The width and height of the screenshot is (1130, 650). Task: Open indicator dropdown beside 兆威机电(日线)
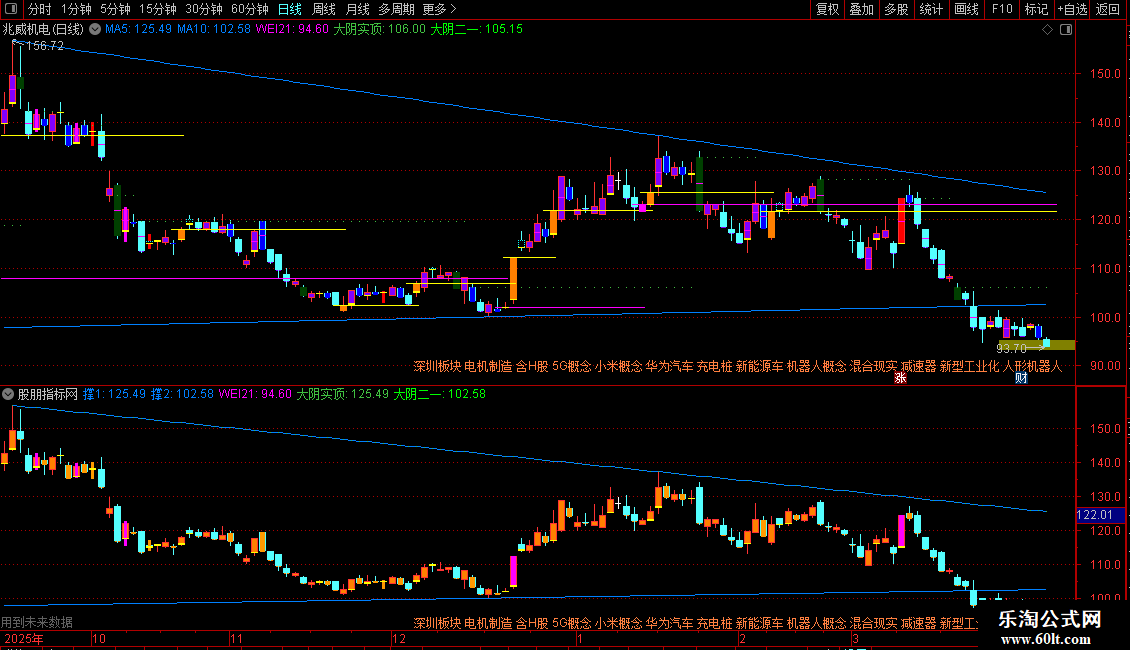95,30
